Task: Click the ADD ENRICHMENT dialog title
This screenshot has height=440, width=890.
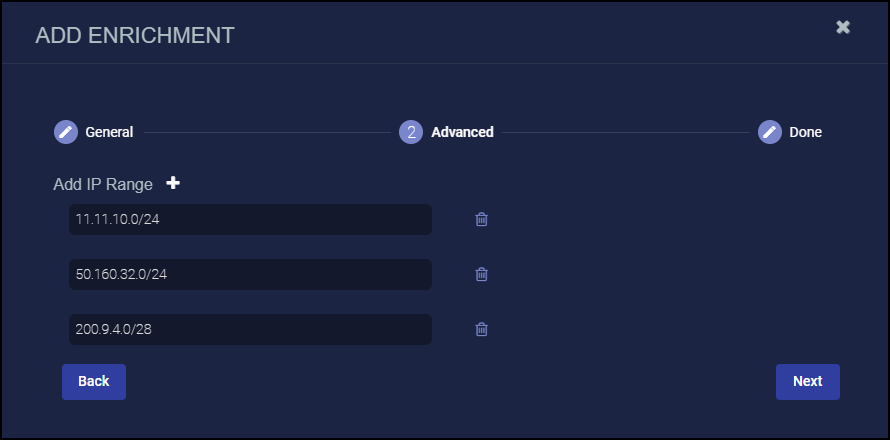Action: click(135, 36)
